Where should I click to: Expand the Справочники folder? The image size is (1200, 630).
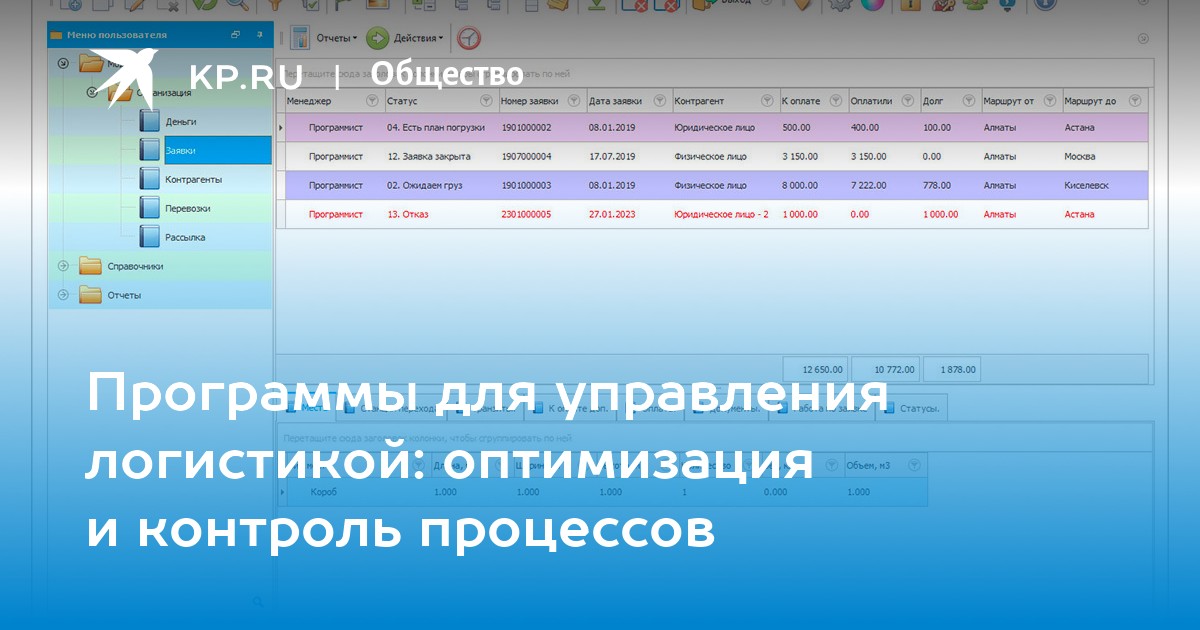[x=64, y=266]
